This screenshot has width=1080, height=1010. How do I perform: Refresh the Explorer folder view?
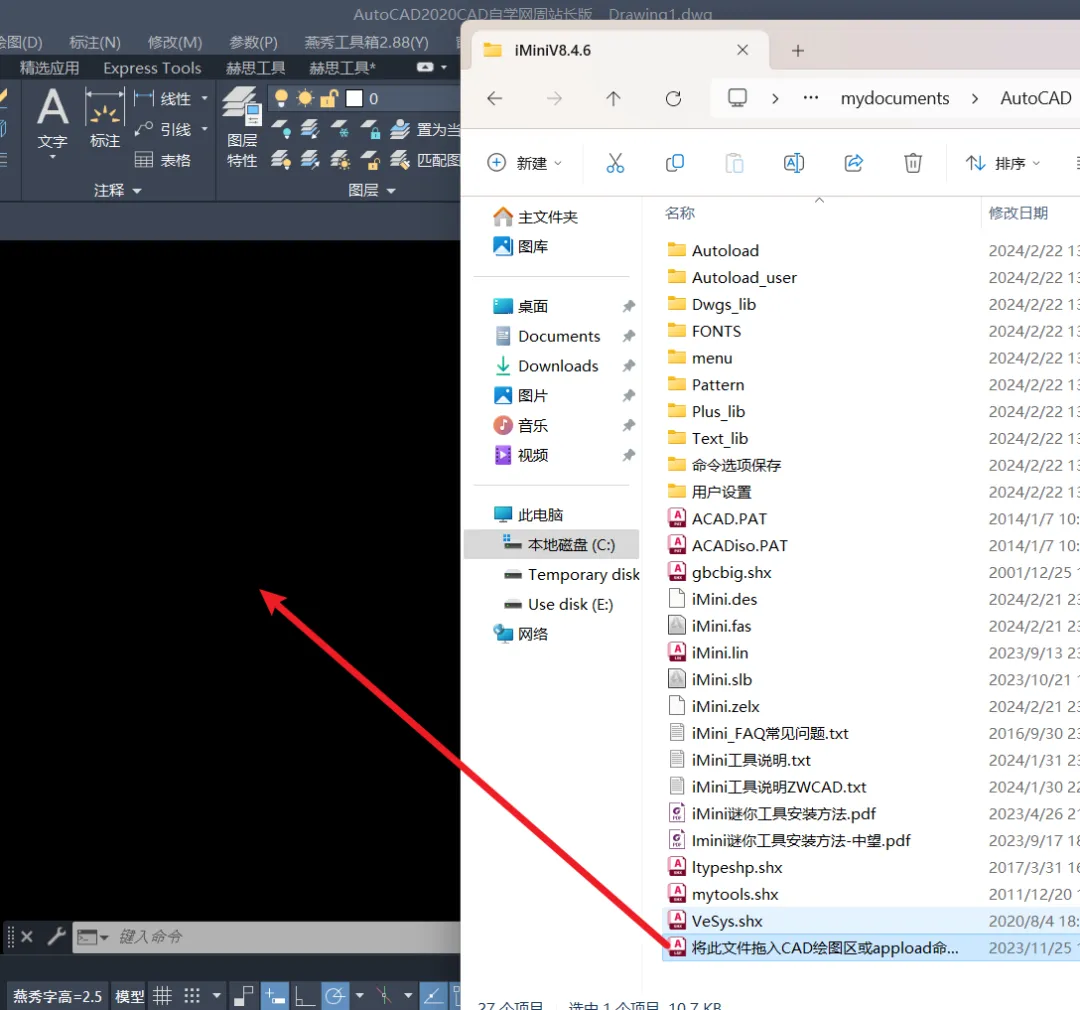[674, 99]
